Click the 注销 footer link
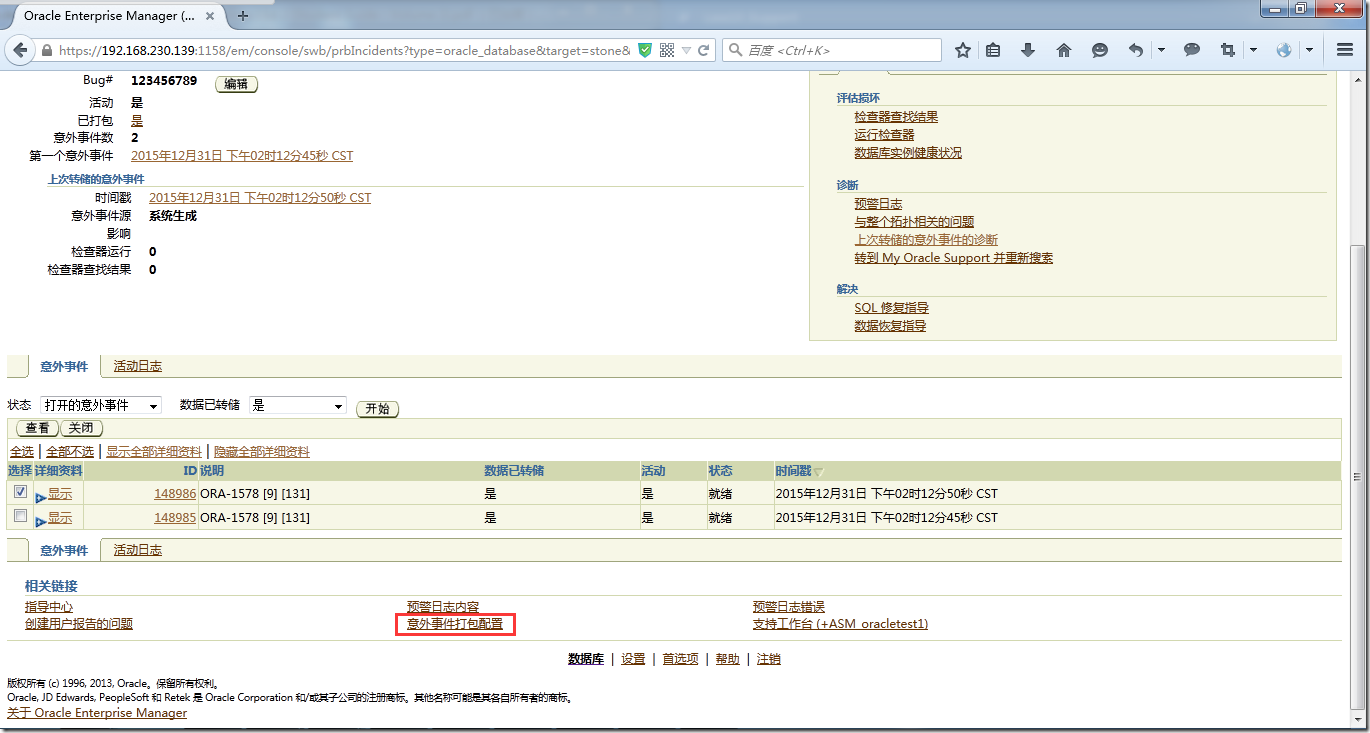Screen dimensions: 1370x733 [x=768, y=659]
